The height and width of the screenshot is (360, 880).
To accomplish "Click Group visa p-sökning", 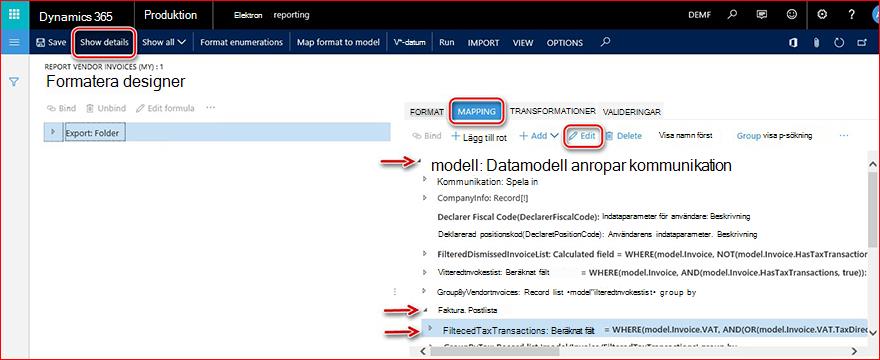I will (x=774, y=136).
